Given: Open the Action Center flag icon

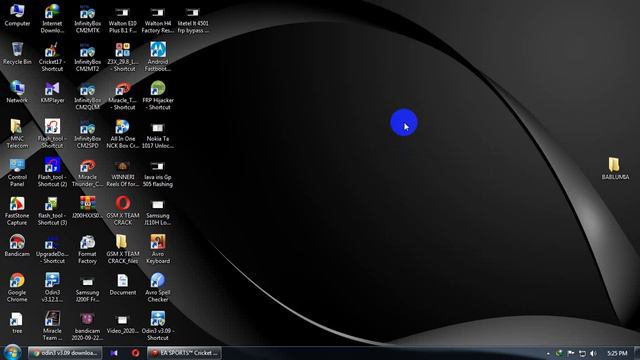Looking at the screenshot, I should pos(571,353).
